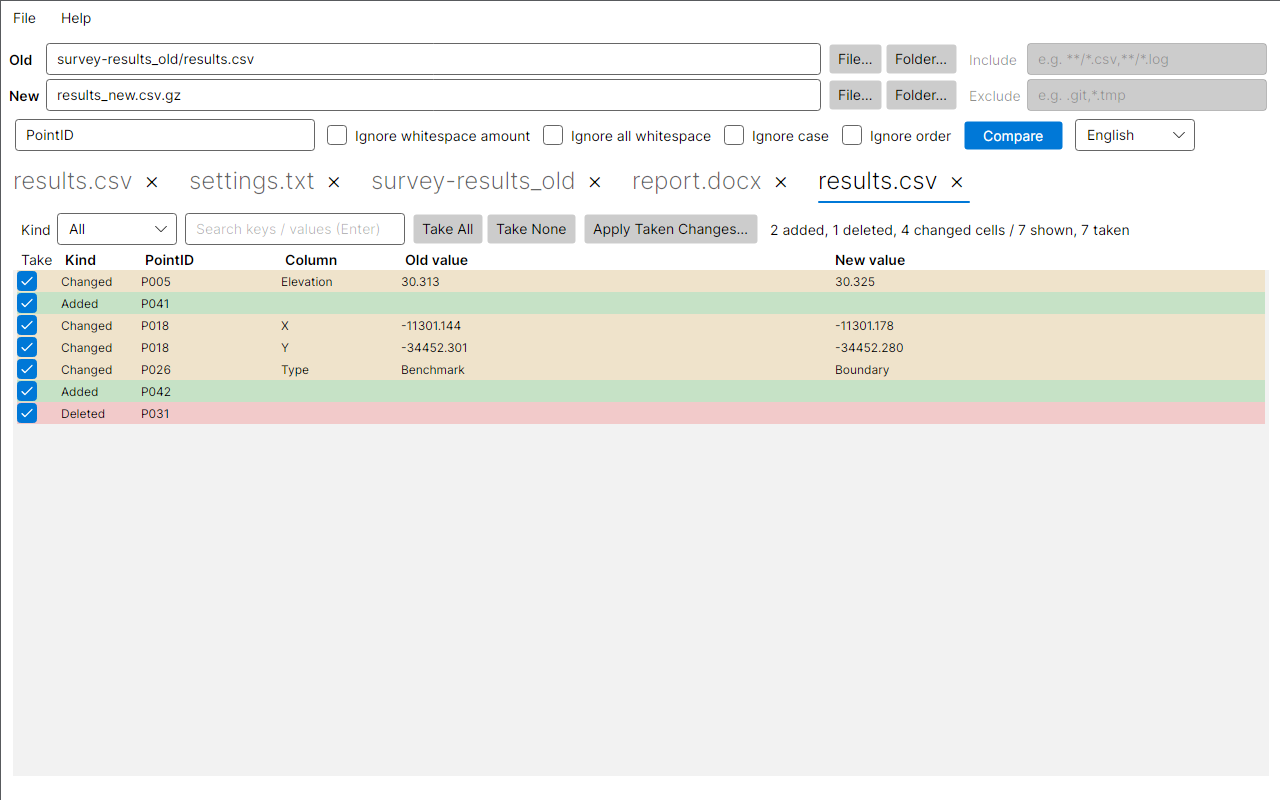This screenshot has width=1280, height=800.
Task: Click the Search keys / values box
Action: [295, 229]
